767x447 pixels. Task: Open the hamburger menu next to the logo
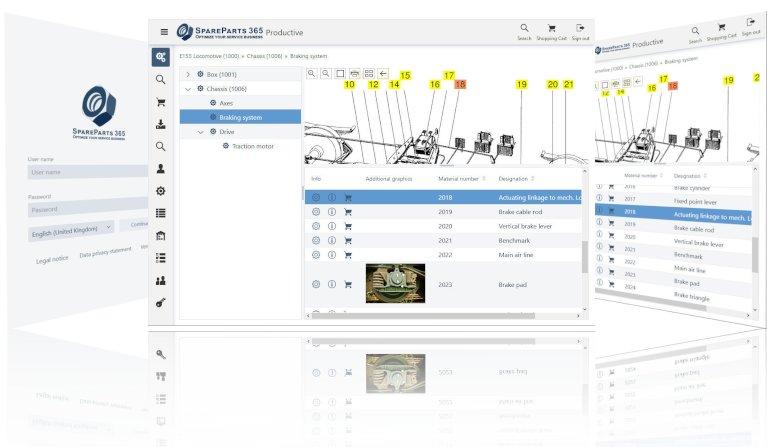[x=164, y=32]
